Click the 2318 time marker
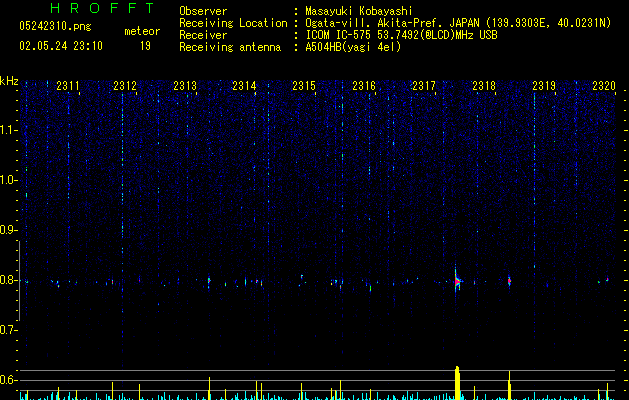Image resolution: width=629 pixels, height=400 pixels. pos(484,86)
